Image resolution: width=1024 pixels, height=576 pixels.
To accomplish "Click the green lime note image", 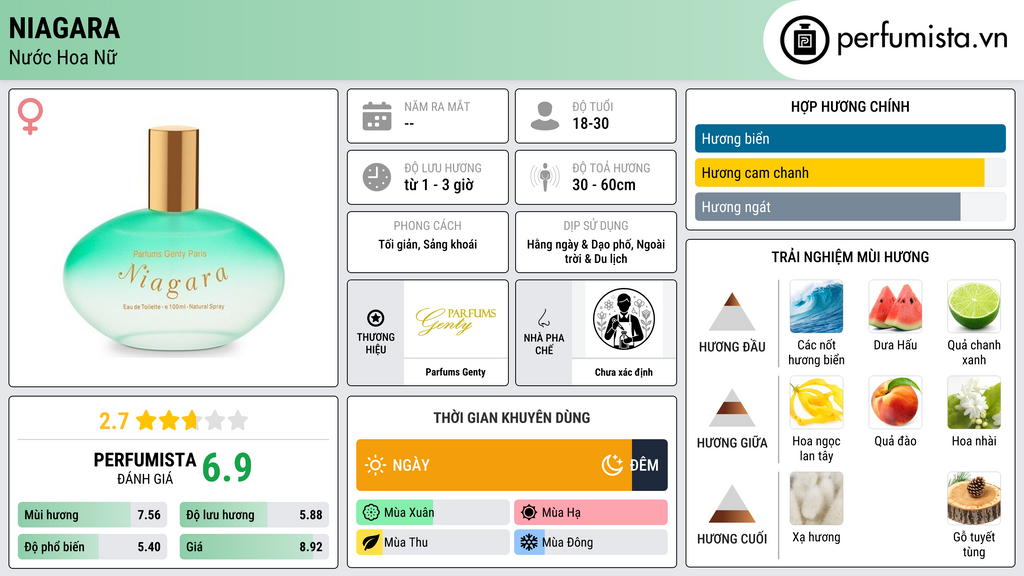I will tap(974, 306).
